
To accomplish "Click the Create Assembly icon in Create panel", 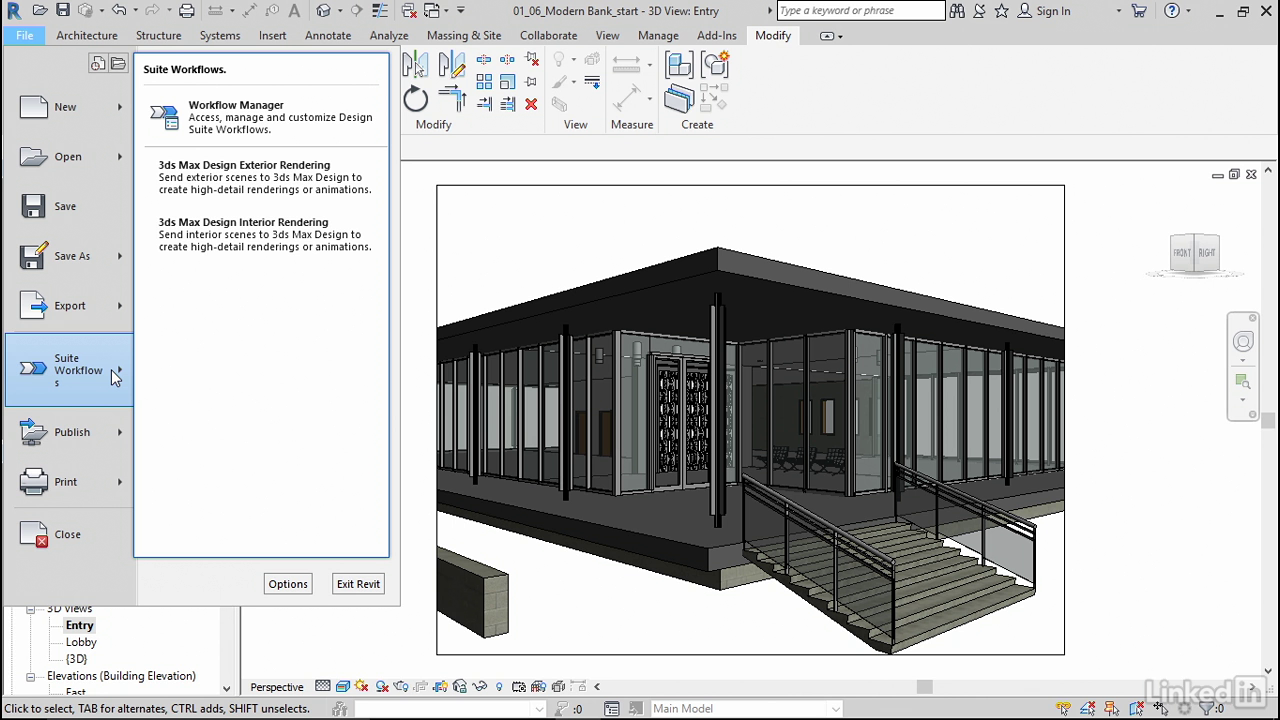I will coord(679,66).
